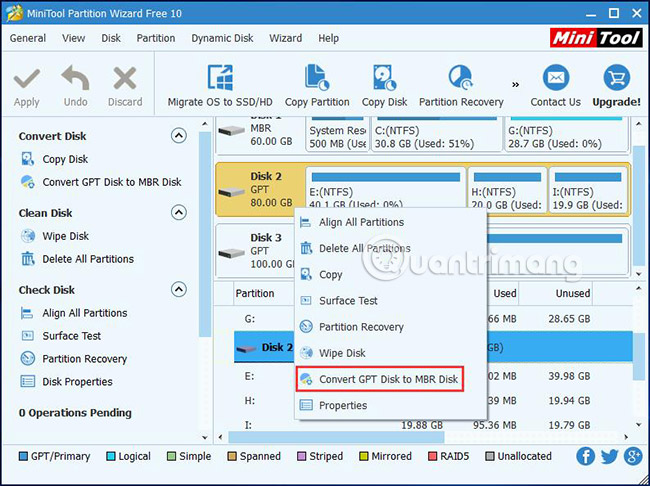The height and width of the screenshot is (486, 650).
Task: Click the RAID5 legend swatch
Action: 432,457
